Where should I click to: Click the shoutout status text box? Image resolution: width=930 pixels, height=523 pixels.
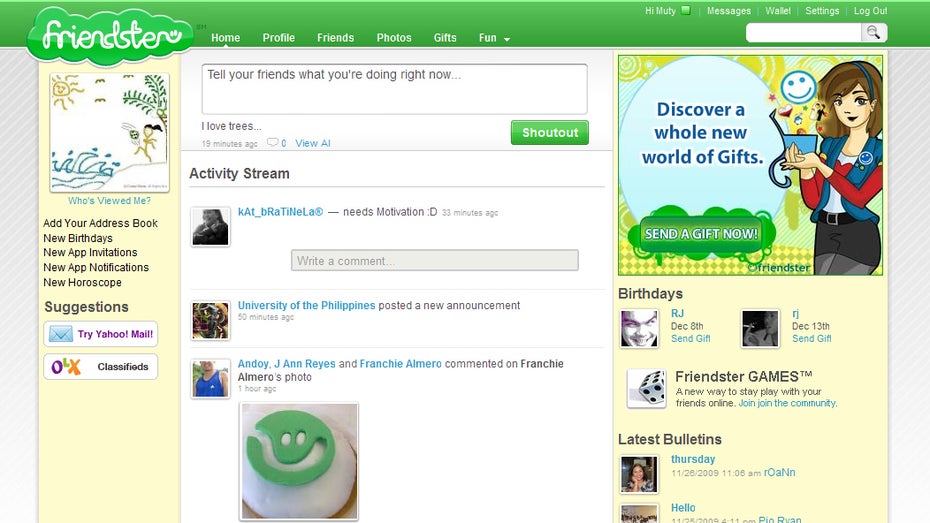click(x=394, y=89)
